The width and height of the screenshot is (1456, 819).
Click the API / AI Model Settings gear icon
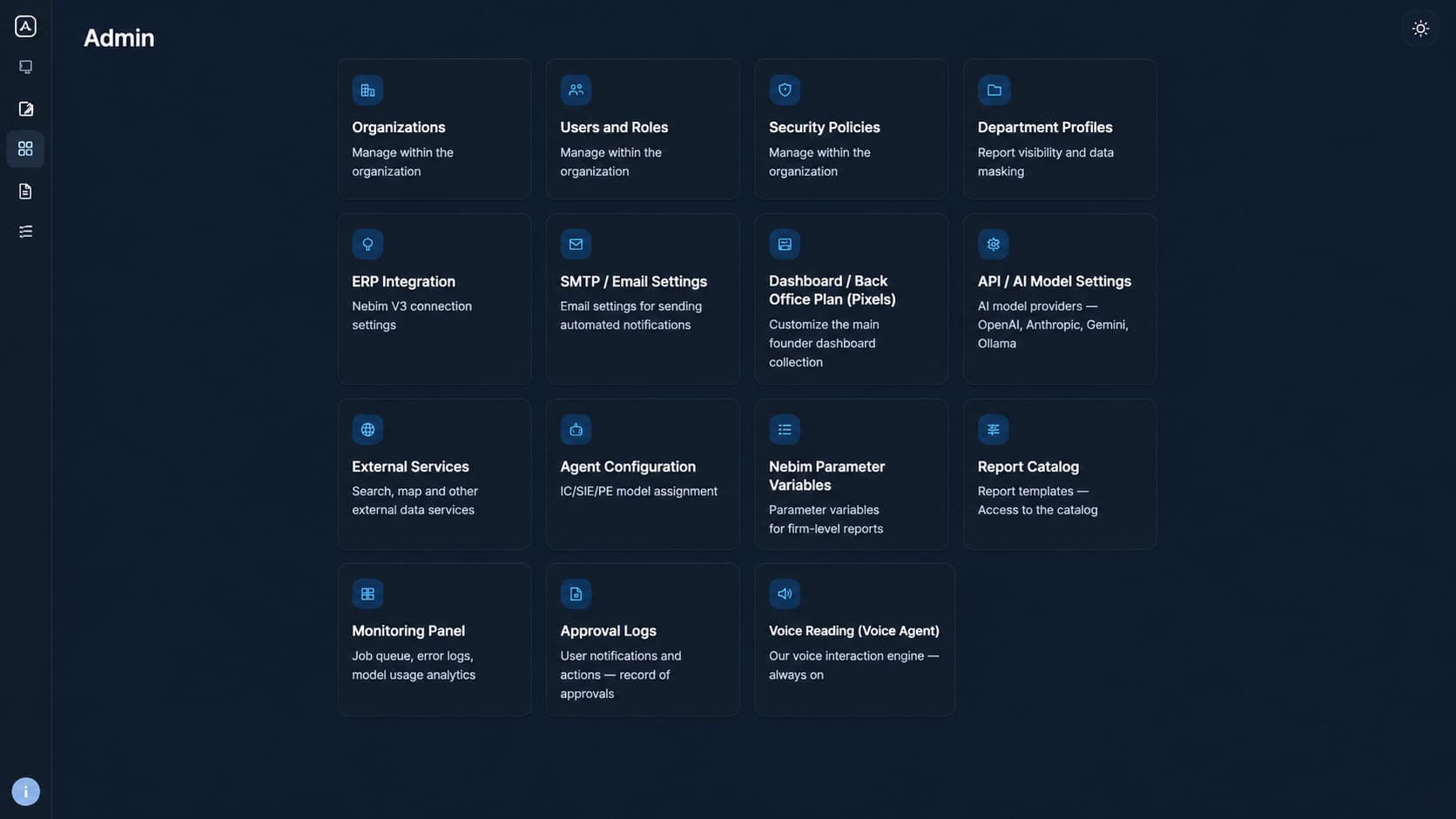point(994,245)
